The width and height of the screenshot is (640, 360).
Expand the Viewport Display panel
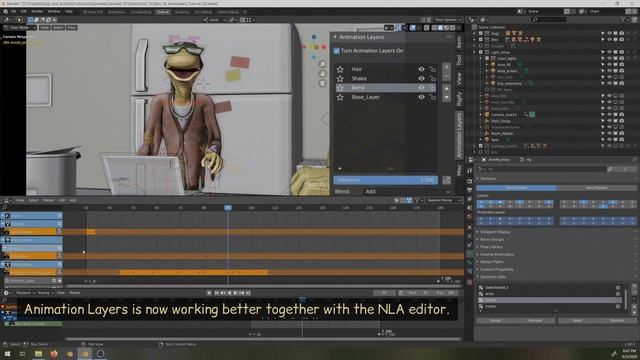496,232
